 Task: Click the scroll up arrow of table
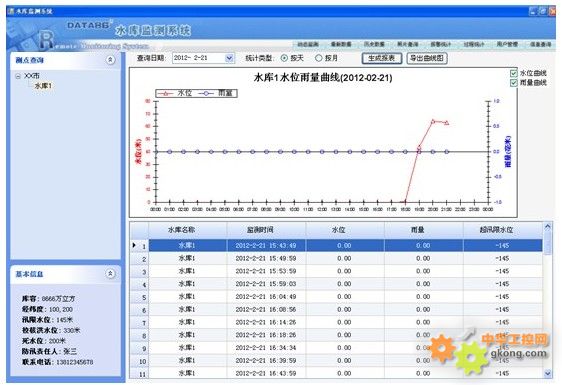tap(547, 227)
